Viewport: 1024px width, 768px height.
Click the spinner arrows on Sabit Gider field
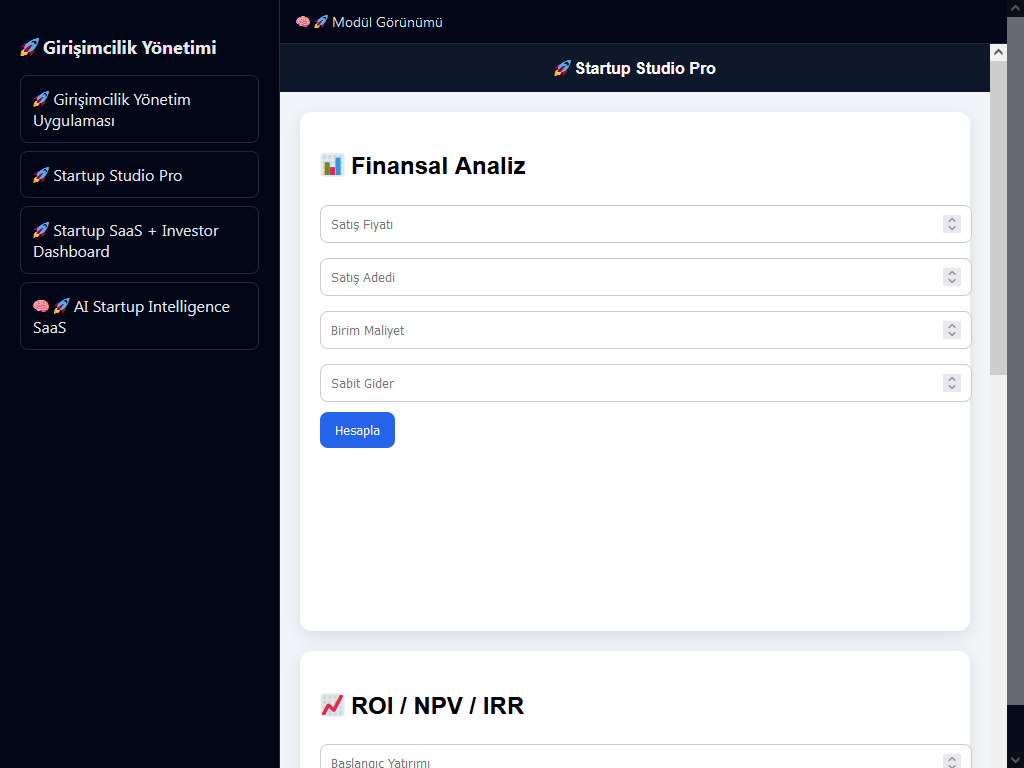click(x=951, y=384)
